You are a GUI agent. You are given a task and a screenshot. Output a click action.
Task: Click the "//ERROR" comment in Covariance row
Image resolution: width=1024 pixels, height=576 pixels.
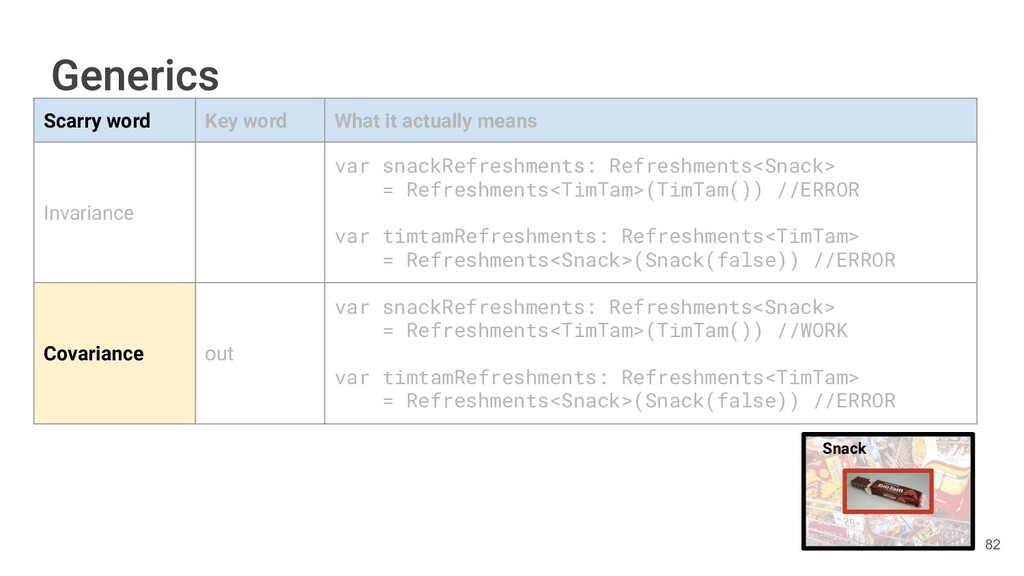(853, 401)
